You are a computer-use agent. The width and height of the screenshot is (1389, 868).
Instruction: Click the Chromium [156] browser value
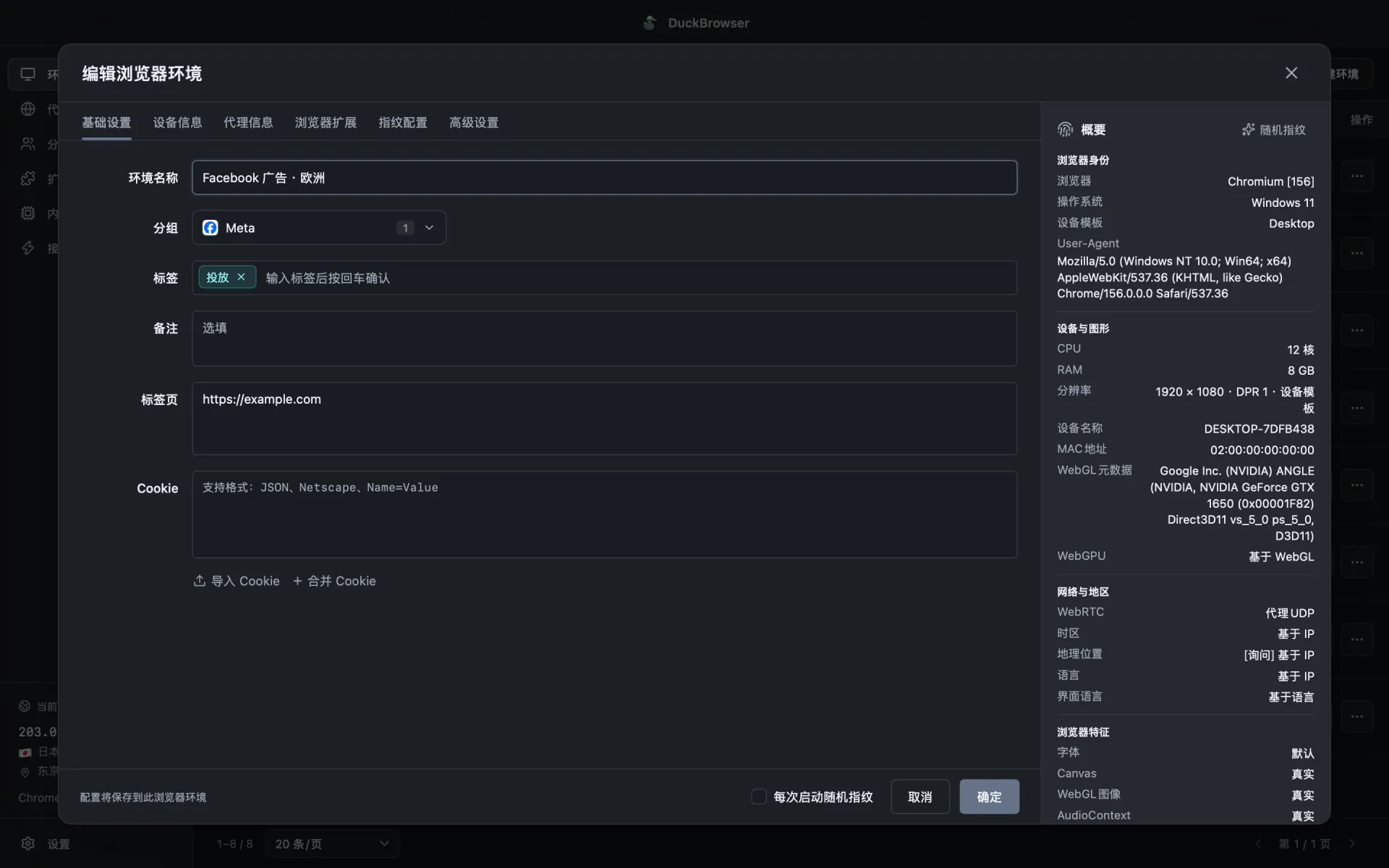pos(1270,182)
